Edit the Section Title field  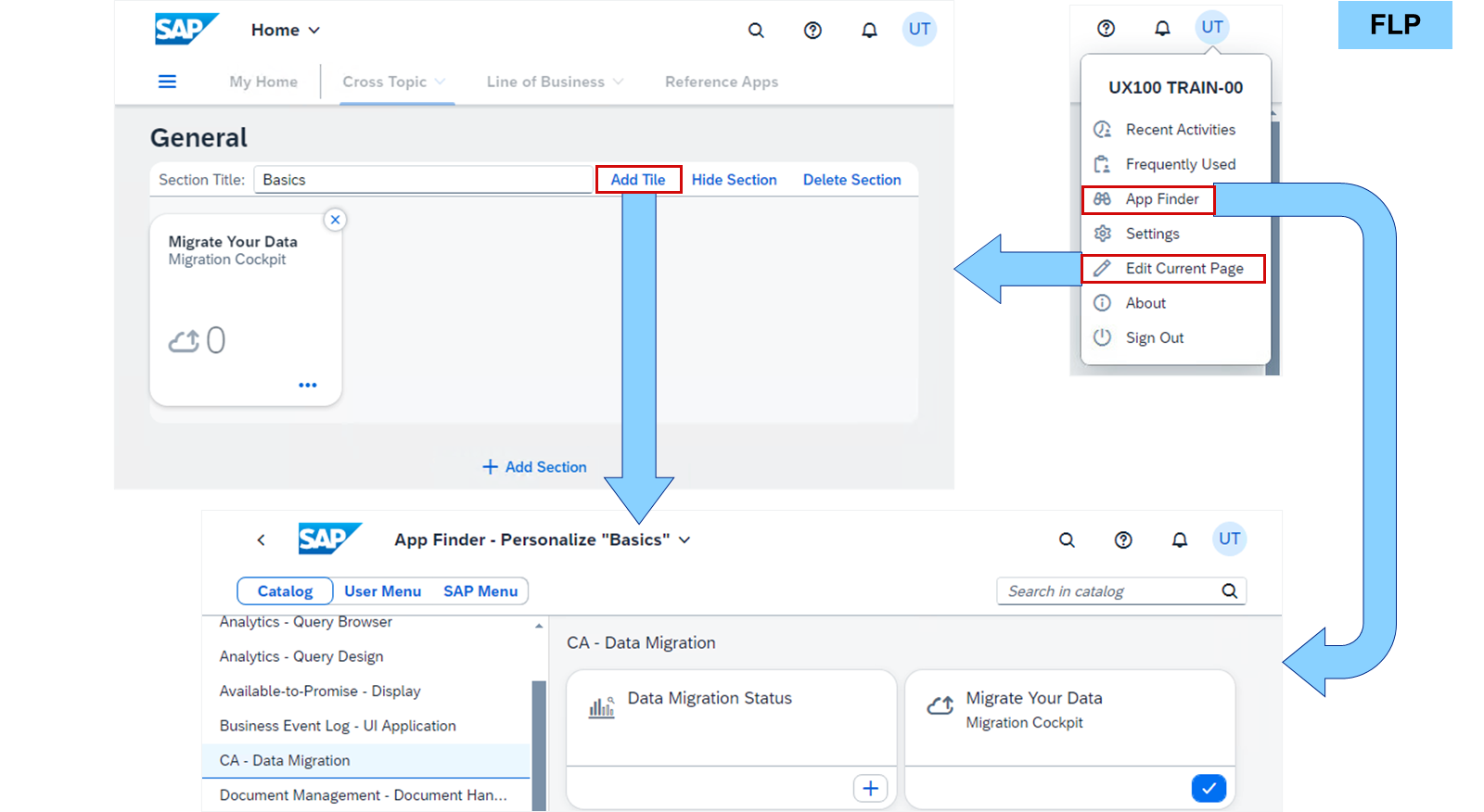(423, 180)
